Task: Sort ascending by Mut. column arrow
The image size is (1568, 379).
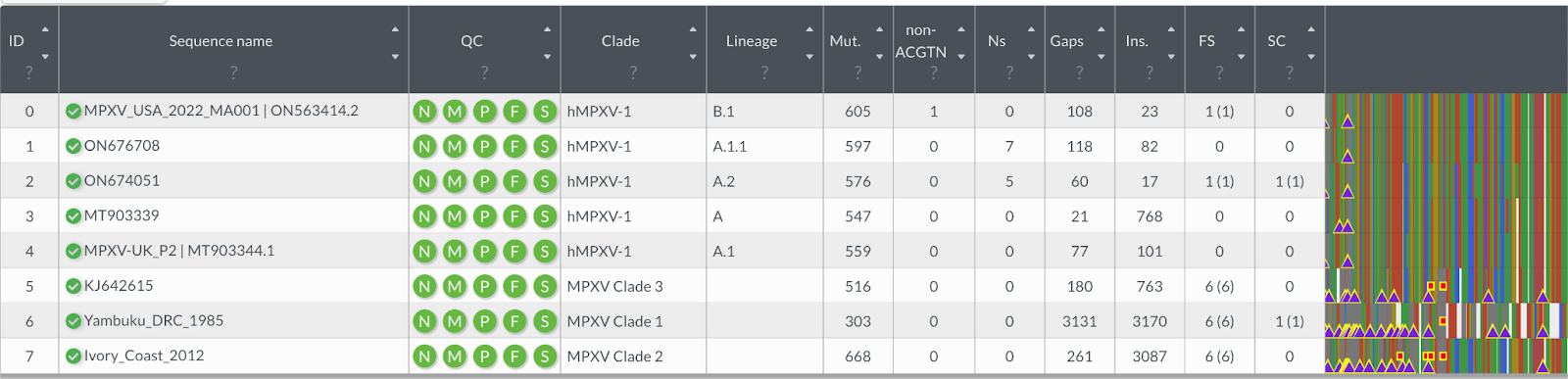Action: point(879,29)
